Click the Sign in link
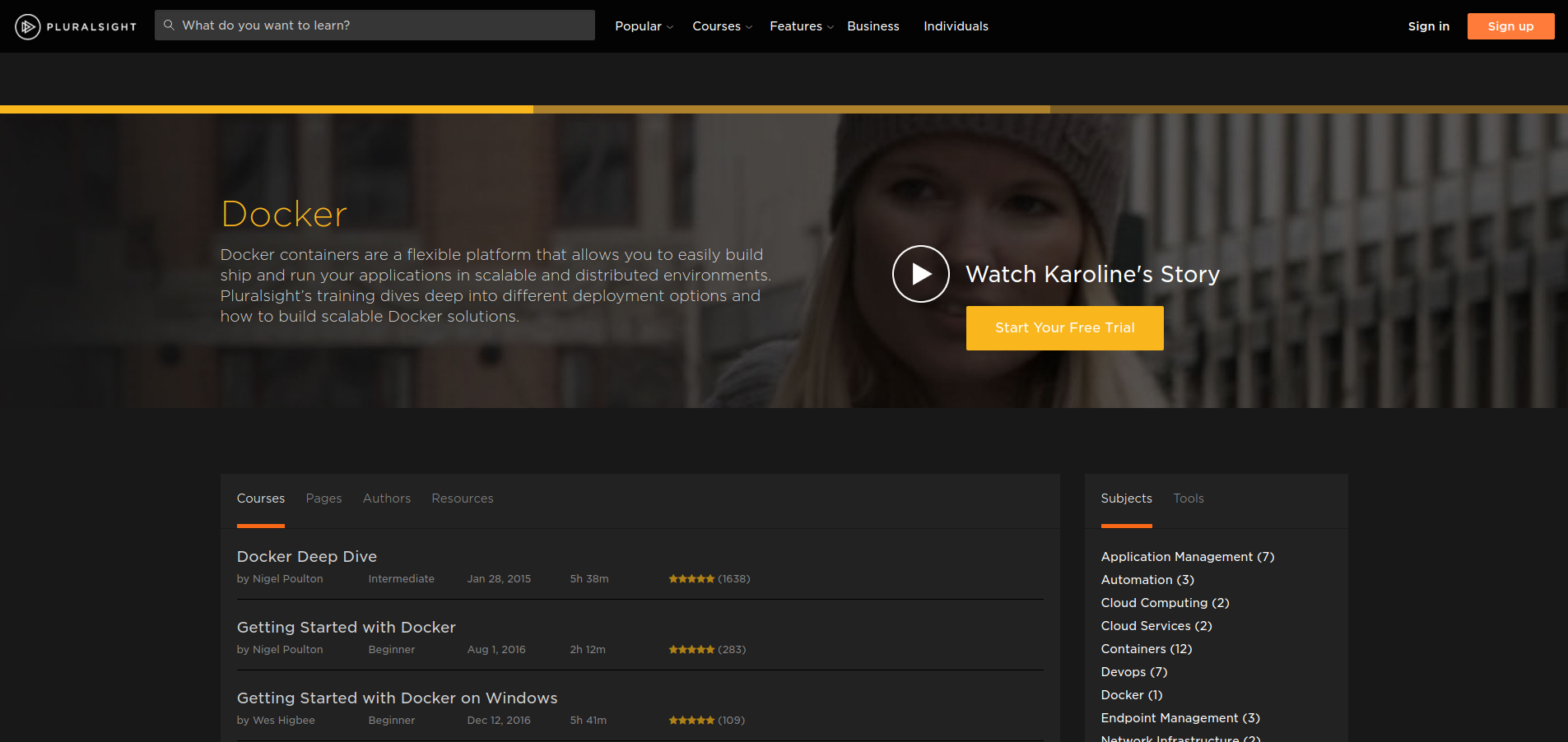Image resolution: width=1568 pixels, height=742 pixels. tap(1428, 26)
